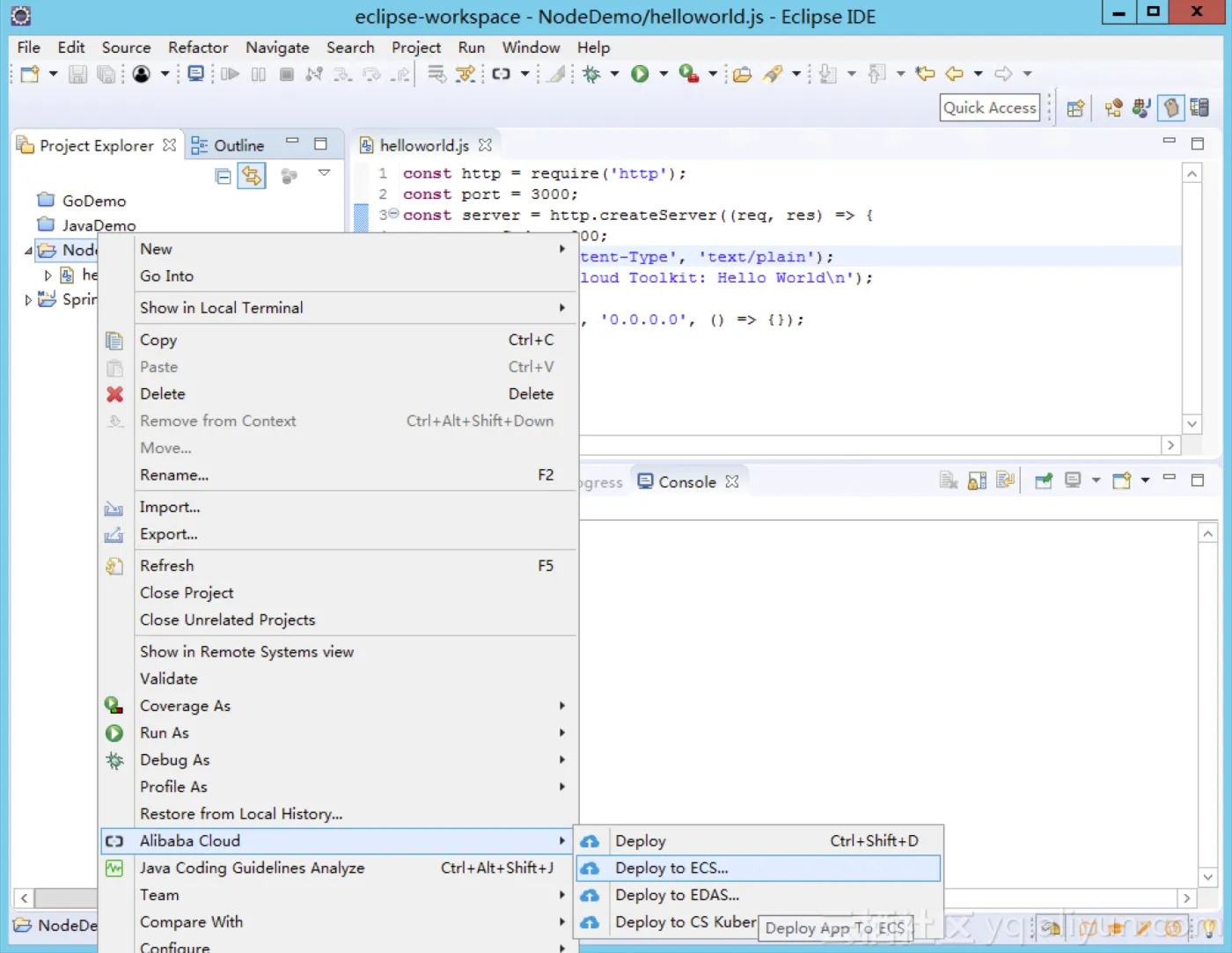This screenshot has height=953, width=1232.
Task: Click the Open Console icon
Action: pyautogui.click(x=1121, y=480)
